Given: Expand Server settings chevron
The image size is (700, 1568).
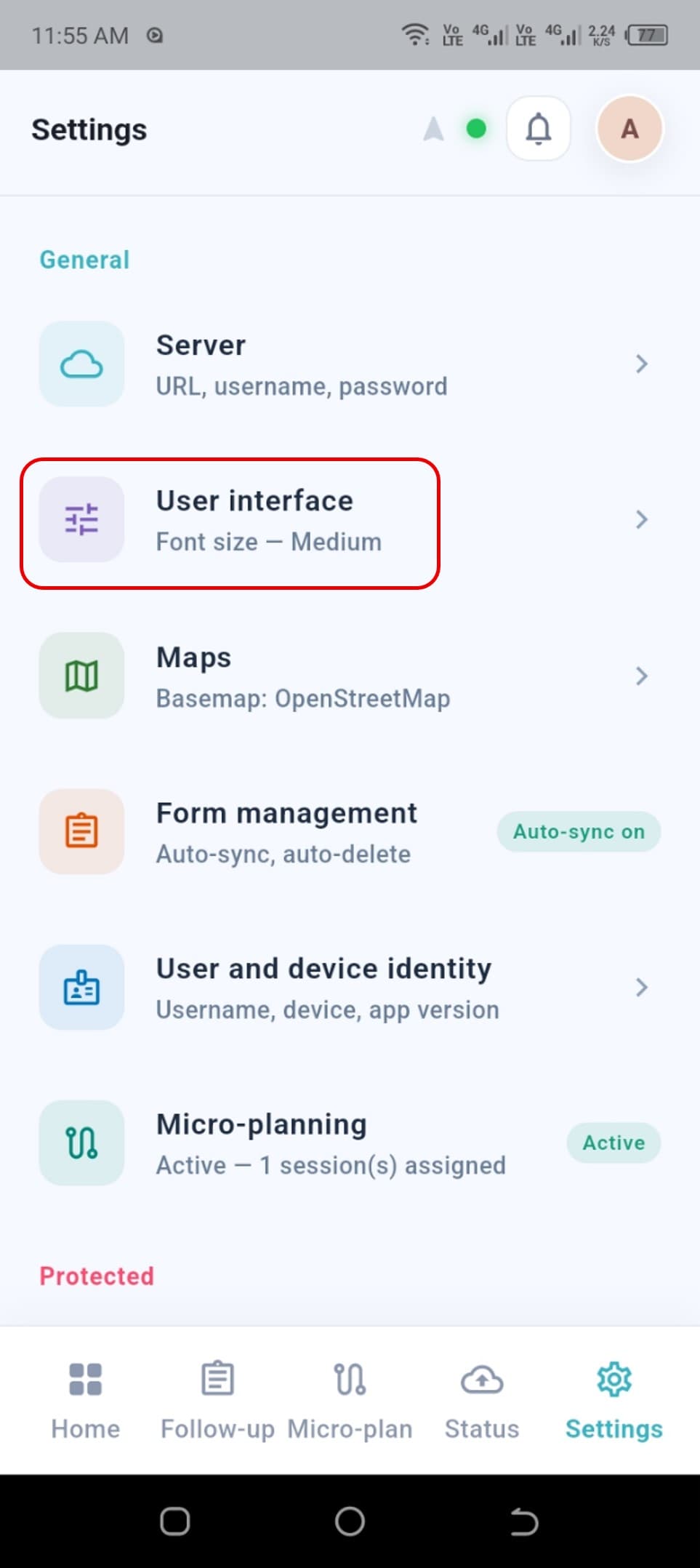Looking at the screenshot, I should (641, 364).
